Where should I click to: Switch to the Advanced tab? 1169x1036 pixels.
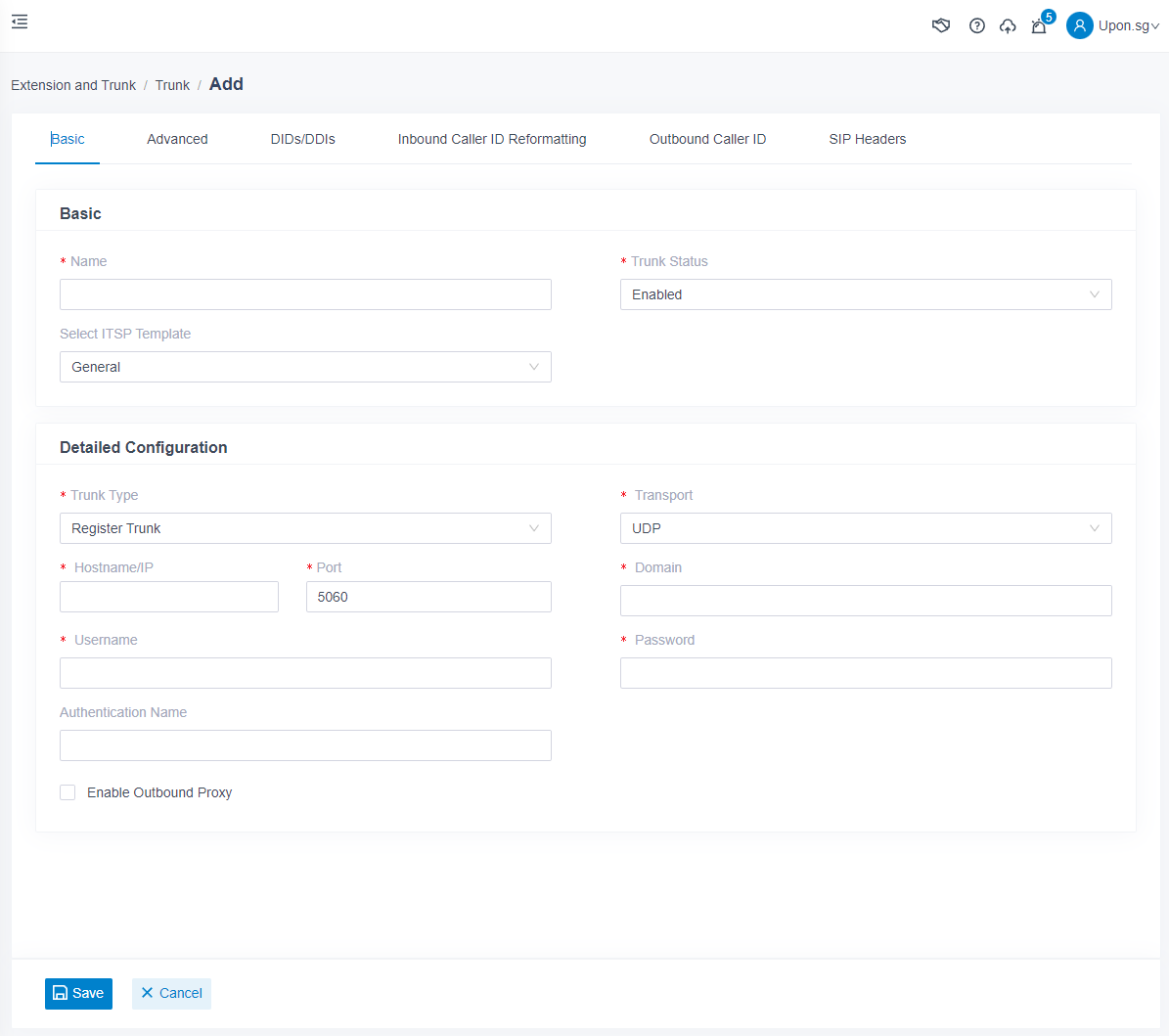(x=177, y=139)
